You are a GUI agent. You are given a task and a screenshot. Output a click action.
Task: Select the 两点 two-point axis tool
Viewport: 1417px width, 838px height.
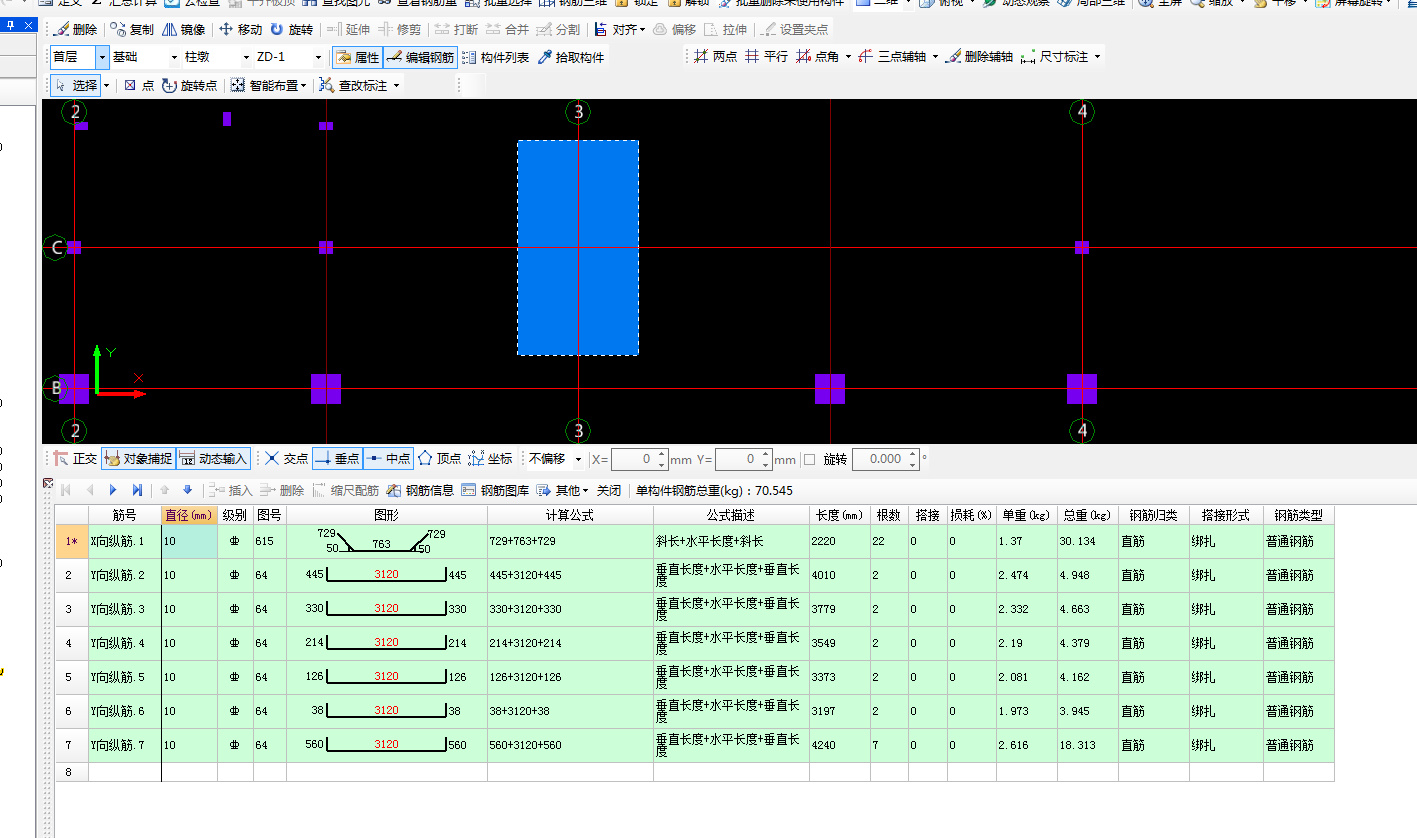[716, 57]
